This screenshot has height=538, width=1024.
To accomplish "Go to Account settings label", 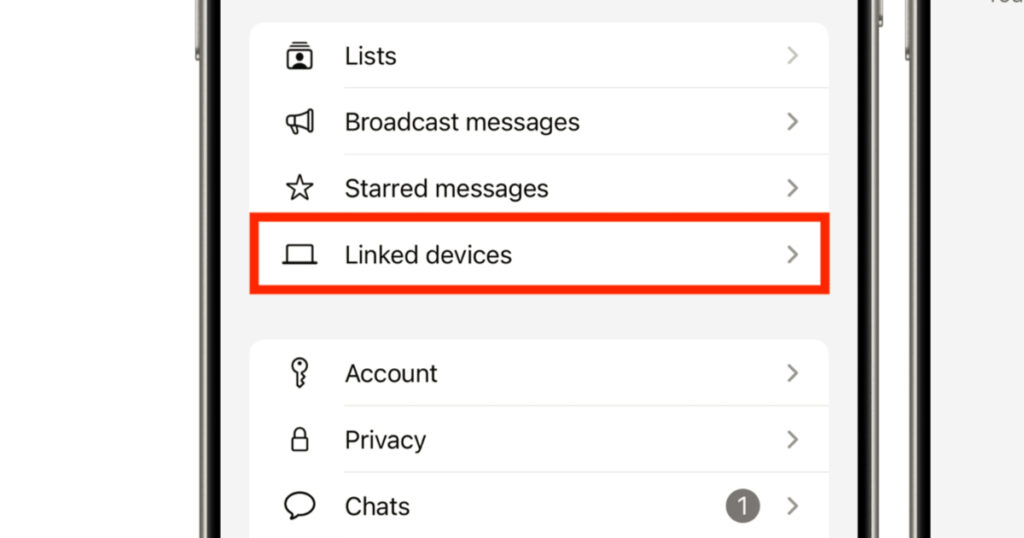I will [x=391, y=373].
